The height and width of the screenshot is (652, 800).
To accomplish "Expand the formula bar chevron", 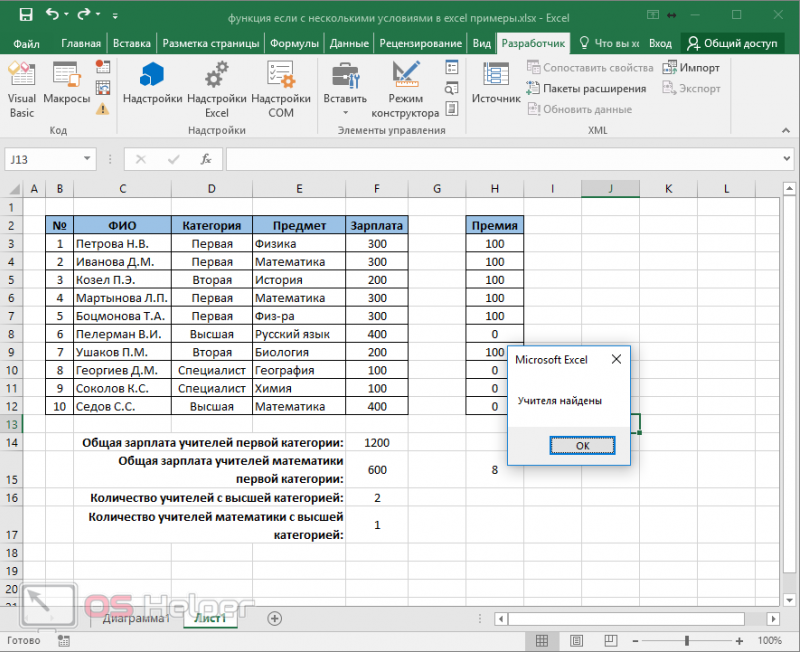I will [786, 159].
